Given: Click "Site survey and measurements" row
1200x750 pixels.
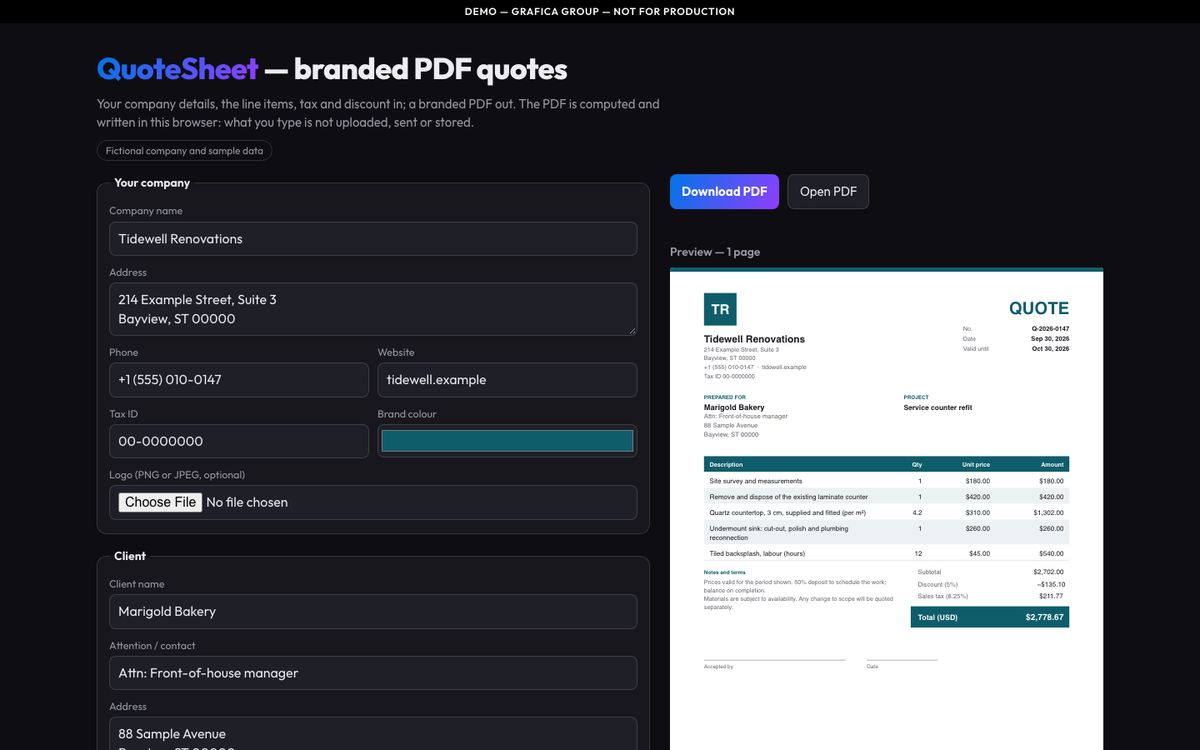Looking at the screenshot, I should [886, 481].
